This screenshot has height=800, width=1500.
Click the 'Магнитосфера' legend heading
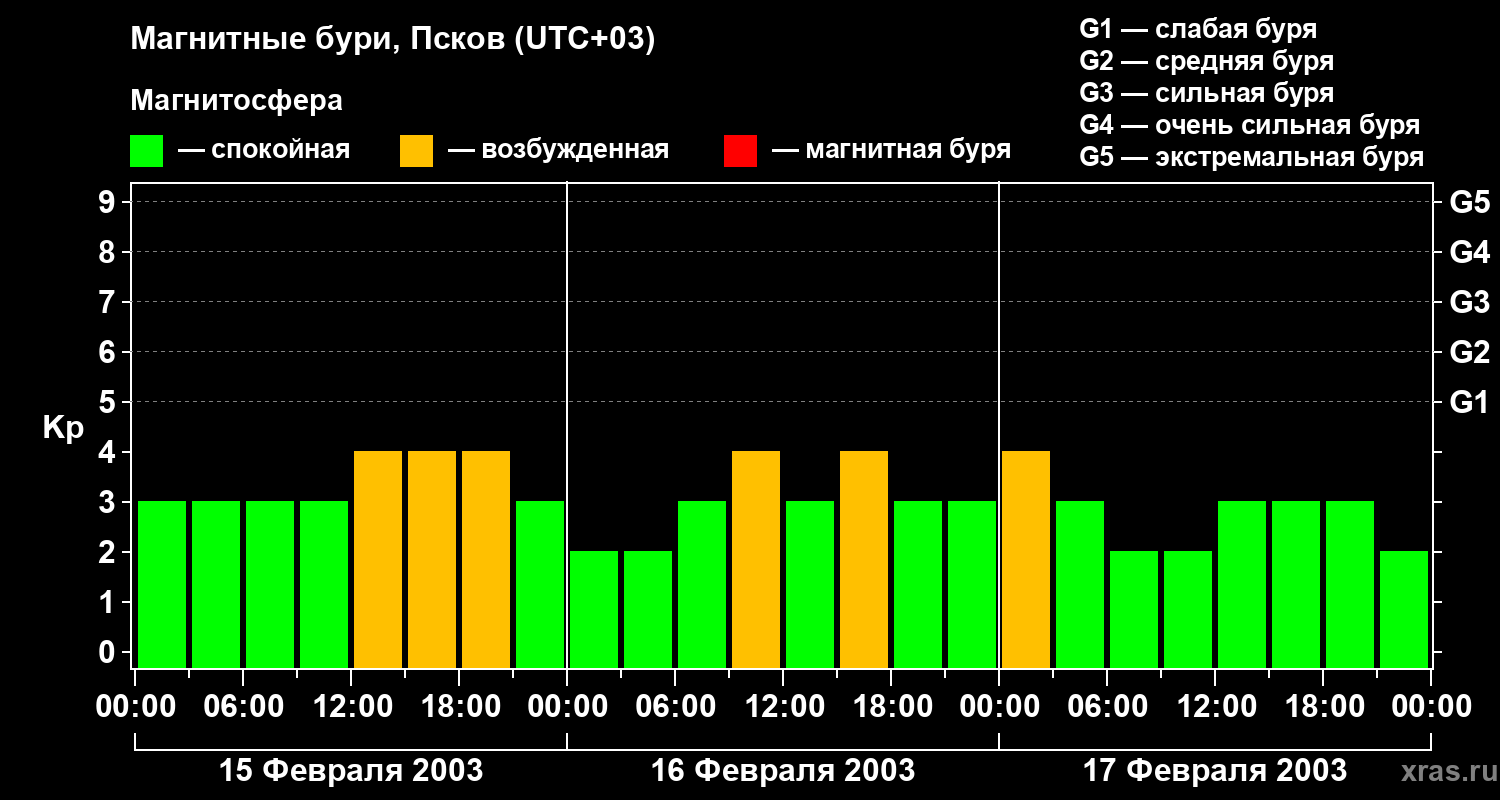click(x=236, y=101)
